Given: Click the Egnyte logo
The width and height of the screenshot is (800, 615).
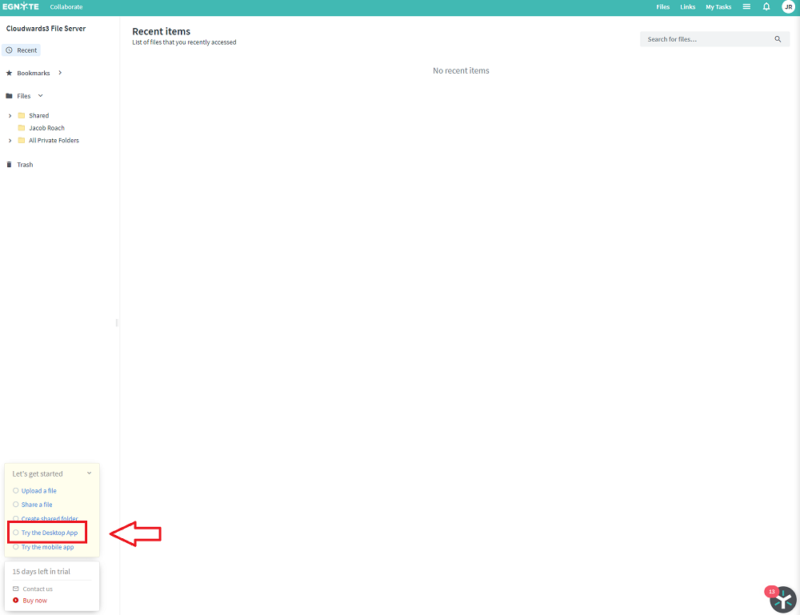Looking at the screenshot, I should [x=20, y=7].
